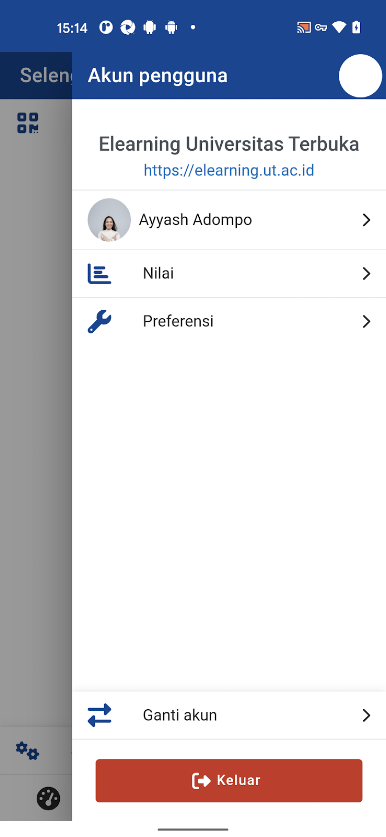Expand chevron on the Preferensi row

[366, 321]
